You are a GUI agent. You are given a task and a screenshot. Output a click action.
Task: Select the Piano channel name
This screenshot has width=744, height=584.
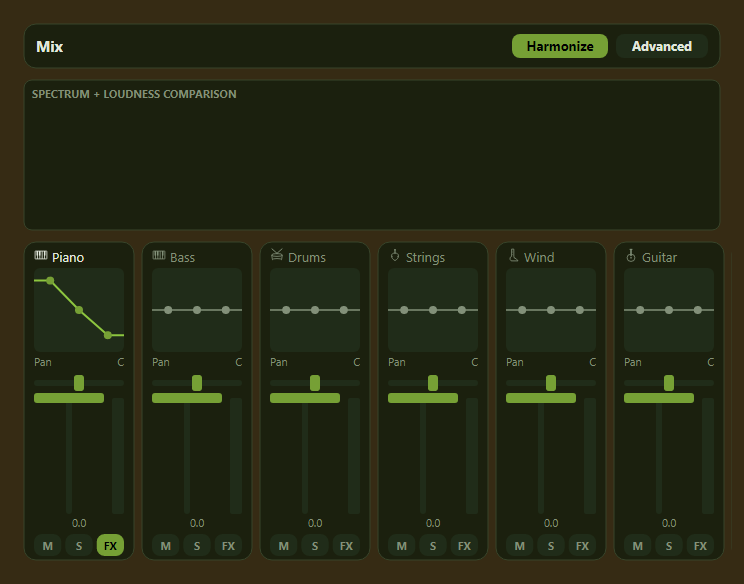68,257
